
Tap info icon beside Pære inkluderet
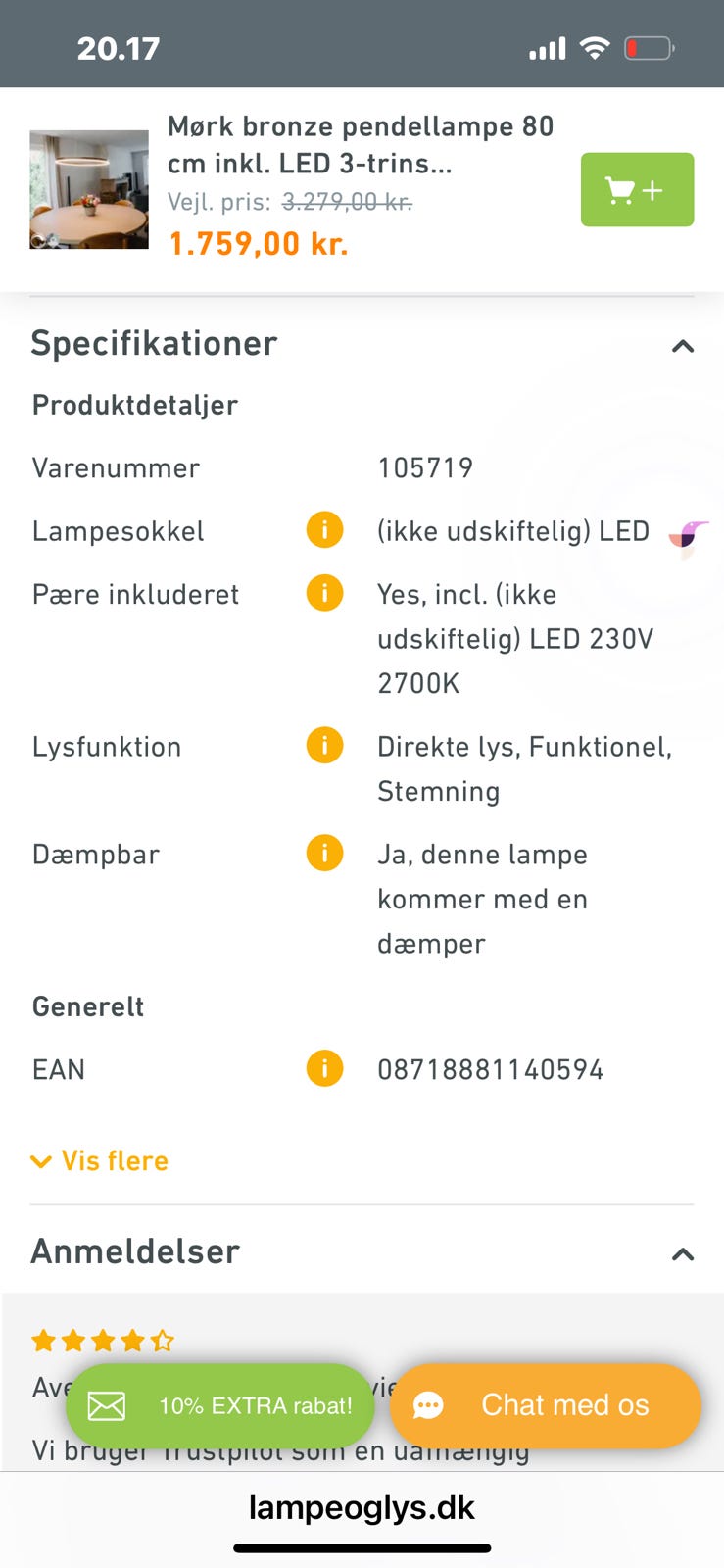pyautogui.click(x=324, y=593)
